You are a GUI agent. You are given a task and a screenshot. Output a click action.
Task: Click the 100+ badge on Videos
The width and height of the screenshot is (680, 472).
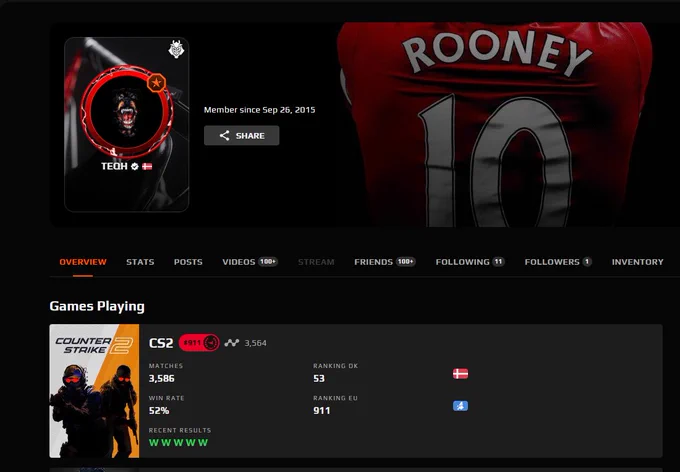(x=268, y=262)
